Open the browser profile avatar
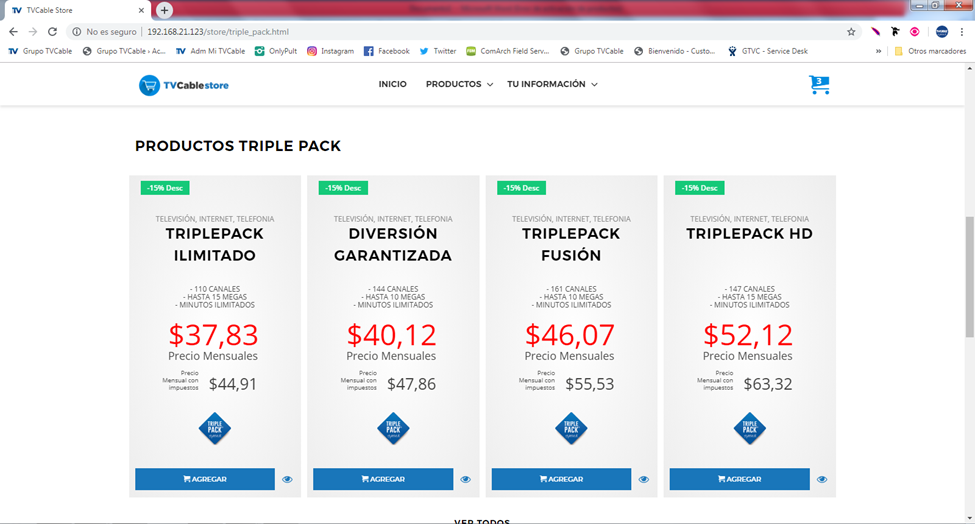The image size is (975, 524). pos(941,32)
